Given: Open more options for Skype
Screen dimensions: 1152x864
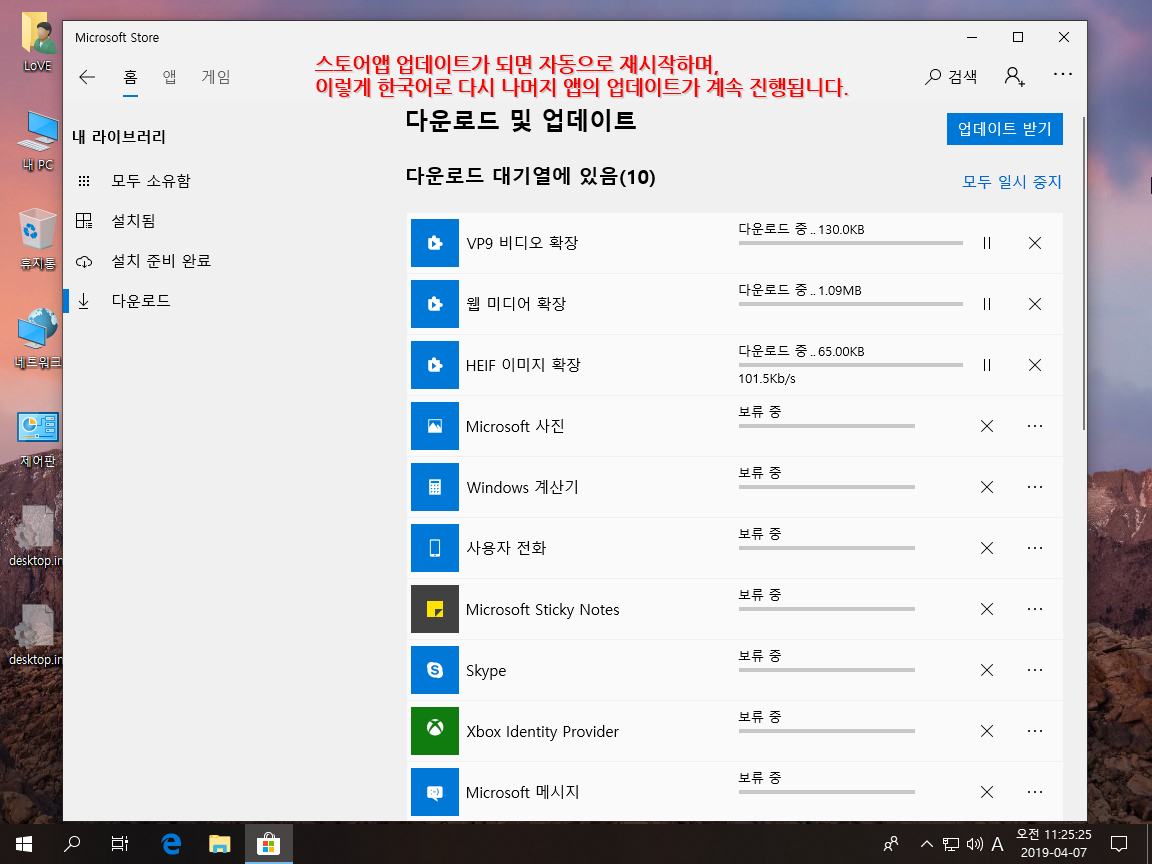Looking at the screenshot, I should 1034,670.
